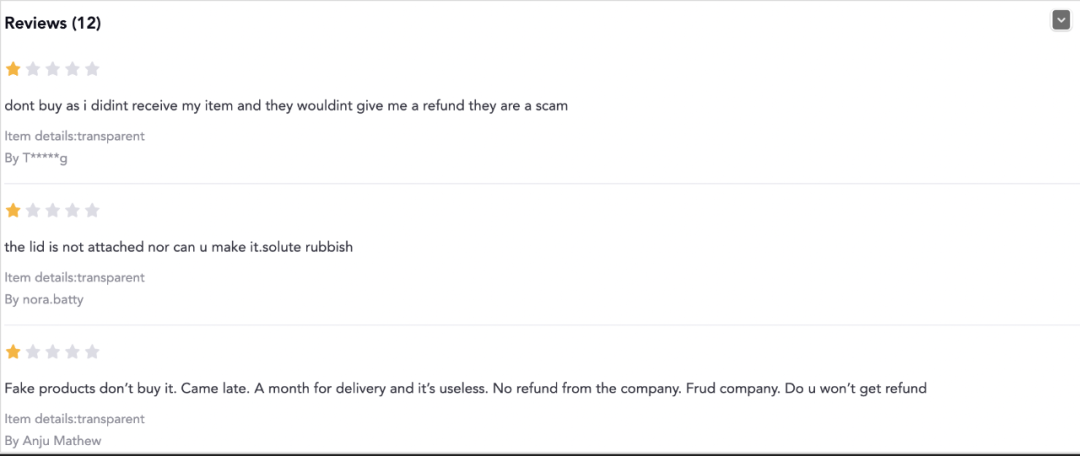This screenshot has height=456, width=1080.
Task: Click the gold star in nora.batty's review
Action: (x=13, y=210)
